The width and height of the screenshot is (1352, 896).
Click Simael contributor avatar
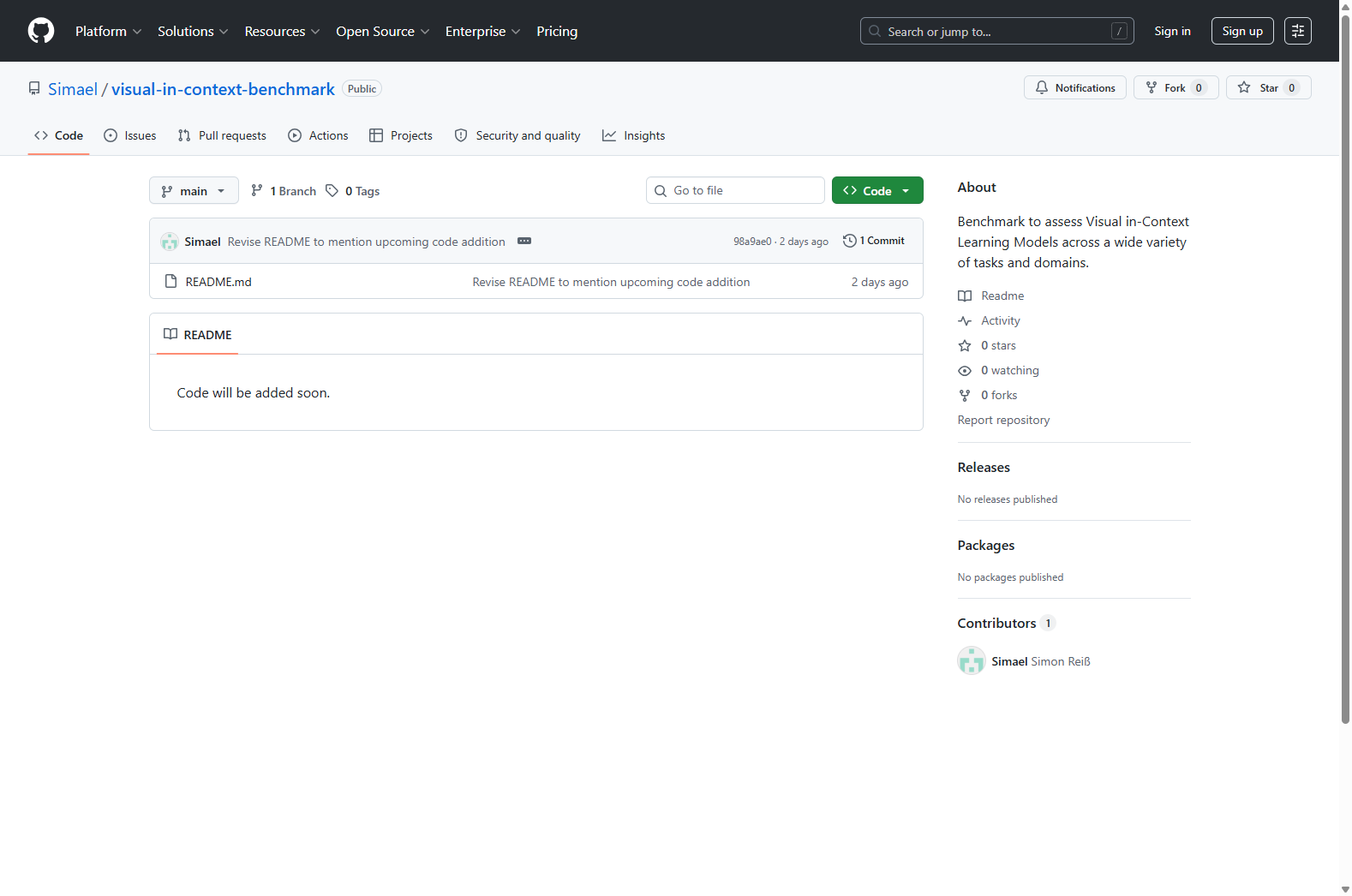tap(972, 661)
